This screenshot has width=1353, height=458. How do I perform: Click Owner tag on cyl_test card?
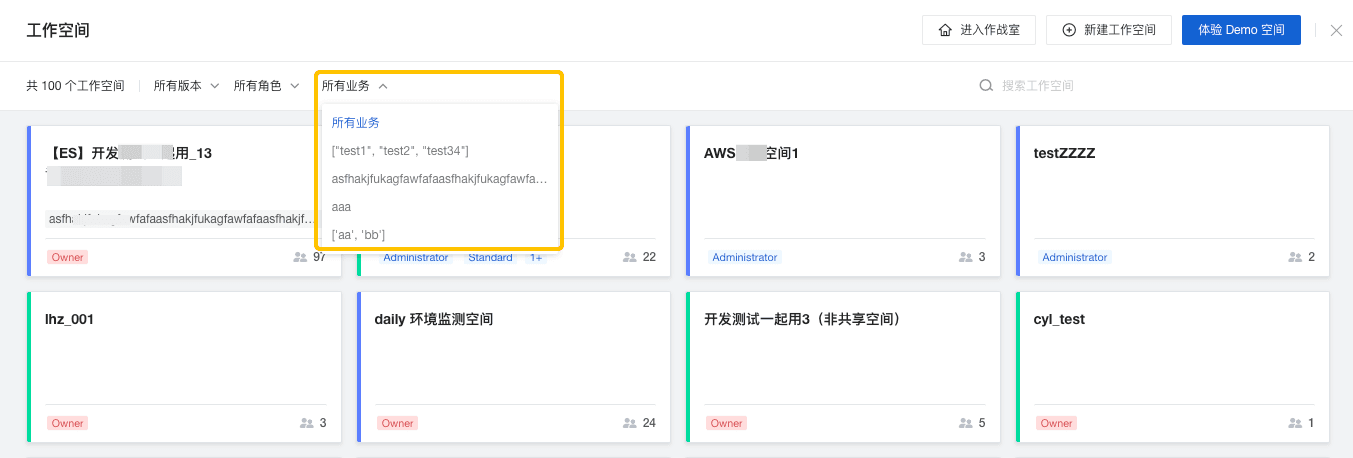pos(1056,423)
